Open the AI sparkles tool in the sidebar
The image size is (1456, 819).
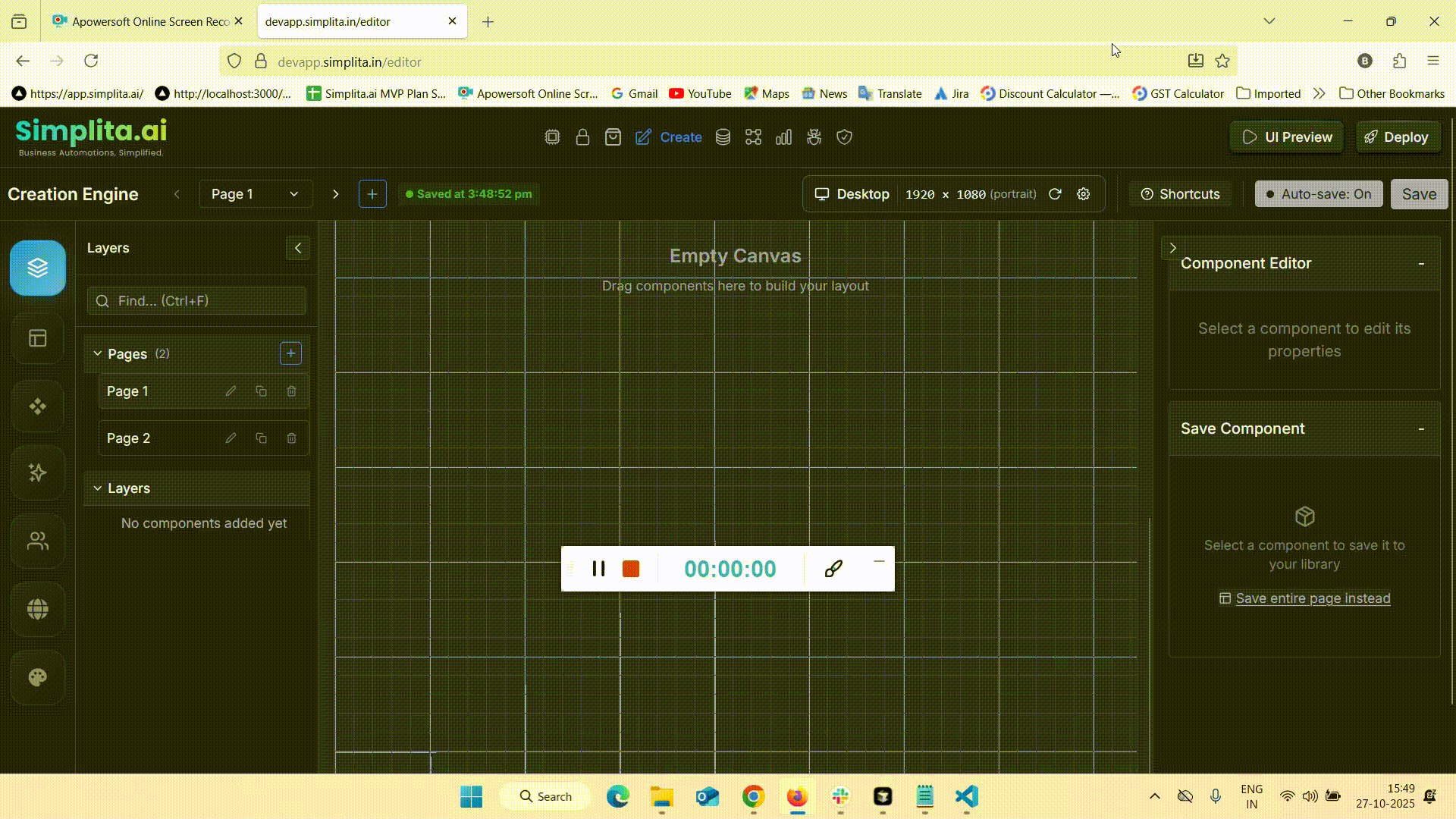point(37,473)
